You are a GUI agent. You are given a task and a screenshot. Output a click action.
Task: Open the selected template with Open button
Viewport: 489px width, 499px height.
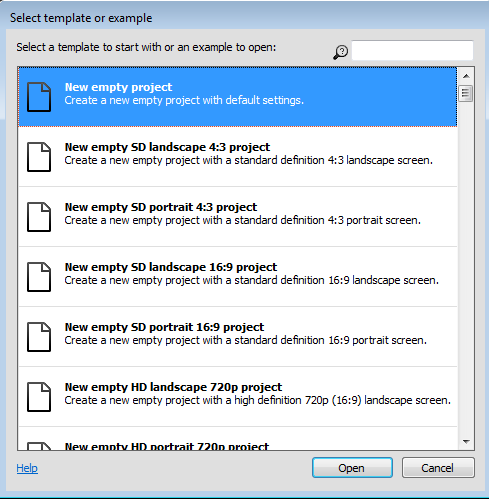click(352, 468)
